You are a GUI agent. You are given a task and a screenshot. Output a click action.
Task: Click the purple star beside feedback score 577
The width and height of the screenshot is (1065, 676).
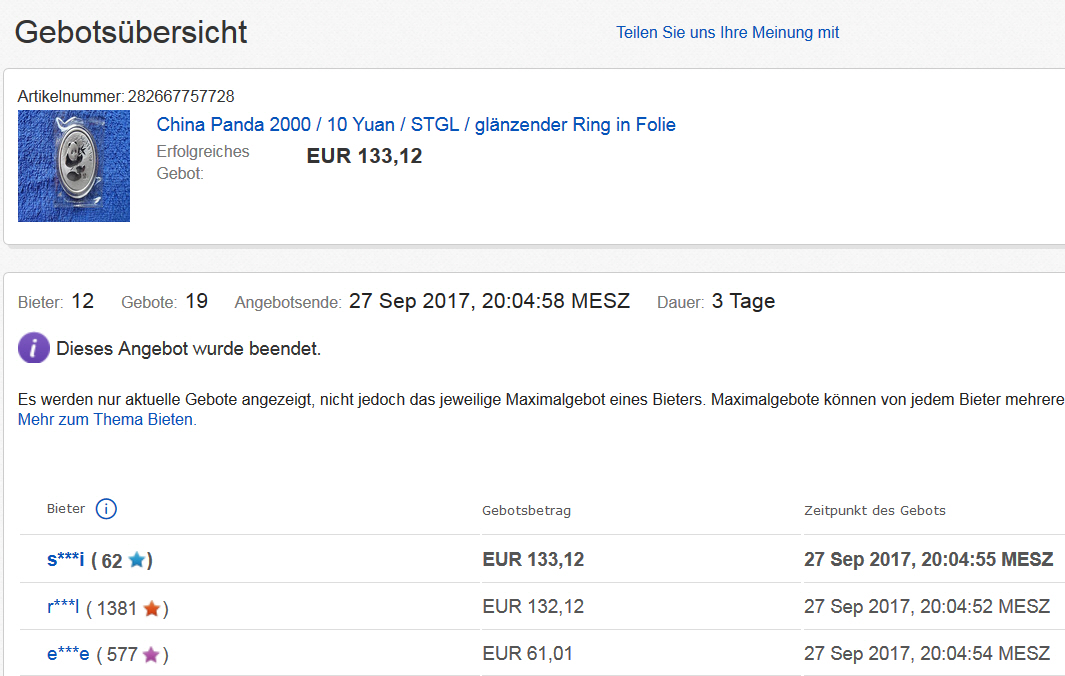(151, 655)
